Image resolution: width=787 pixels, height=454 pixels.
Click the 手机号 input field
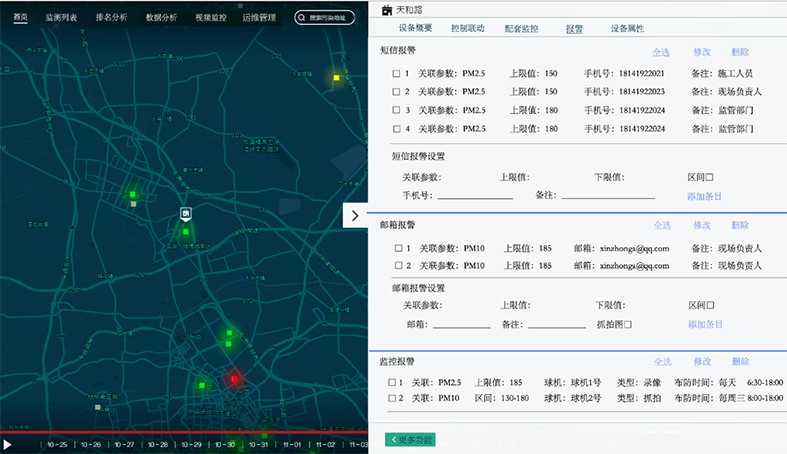pos(475,196)
